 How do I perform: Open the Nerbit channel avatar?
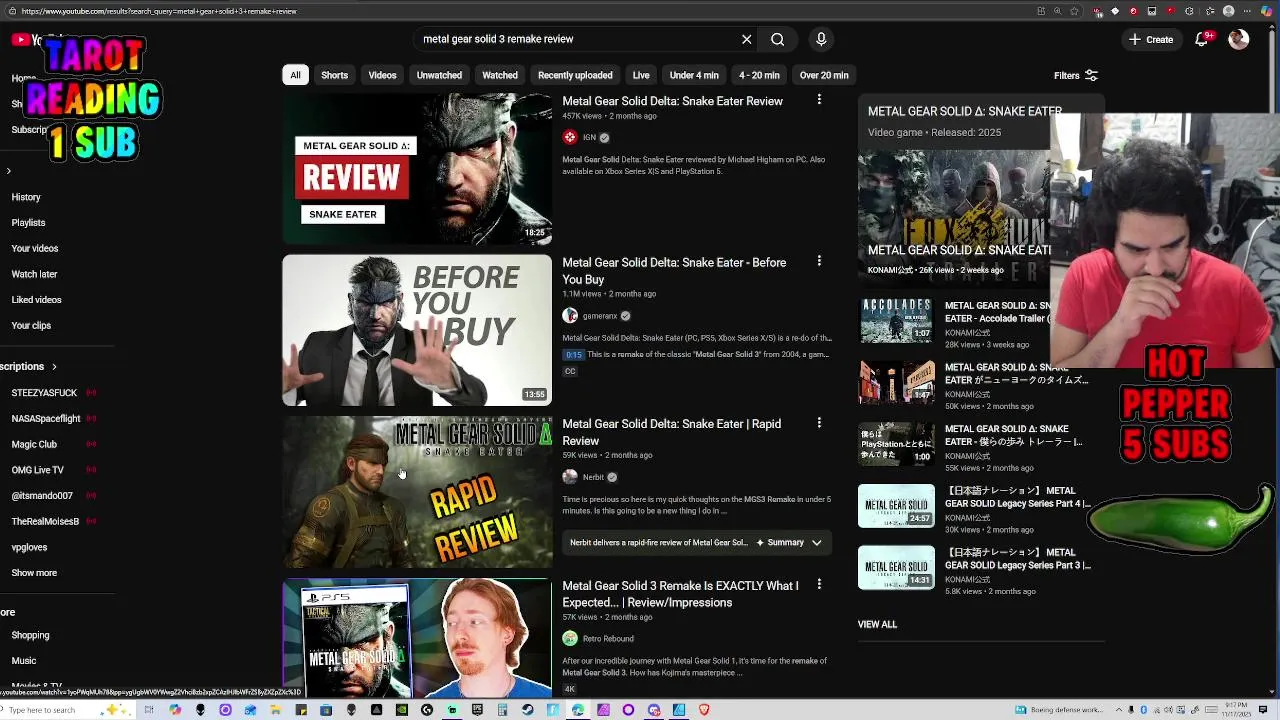point(570,477)
